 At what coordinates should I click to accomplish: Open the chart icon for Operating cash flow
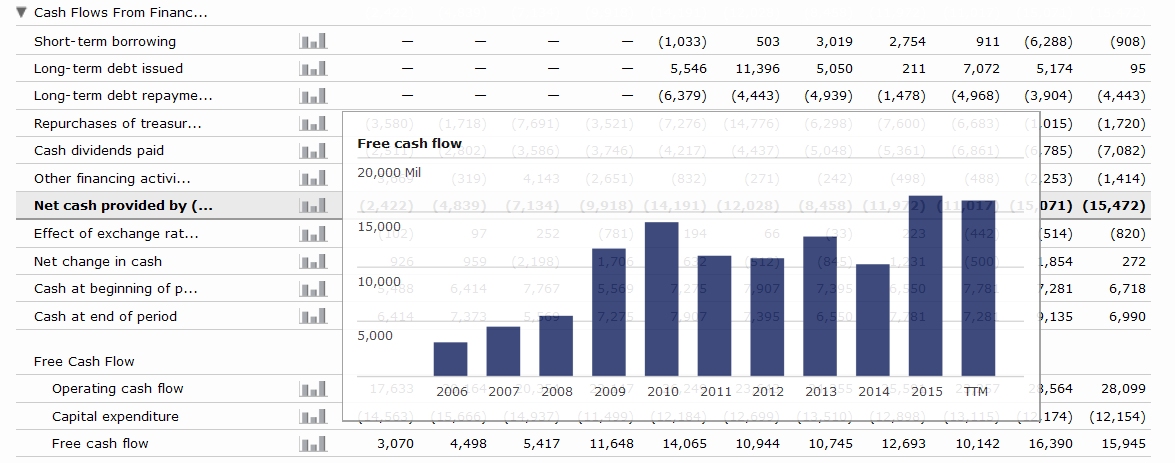coord(313,389)
